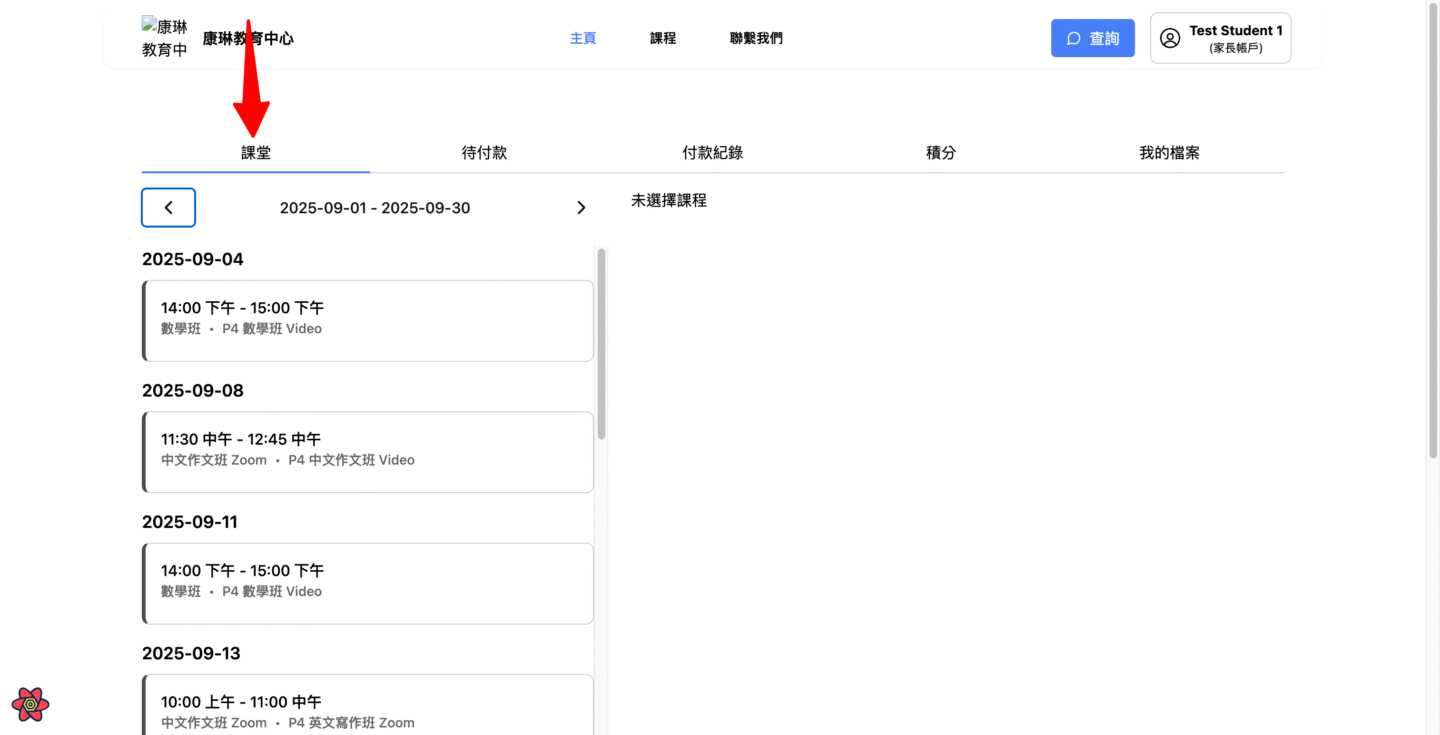1440x735 pixels.
Task: Select the 2025-09-11 數學班 lesson card
Action: [x=368, y=583]
